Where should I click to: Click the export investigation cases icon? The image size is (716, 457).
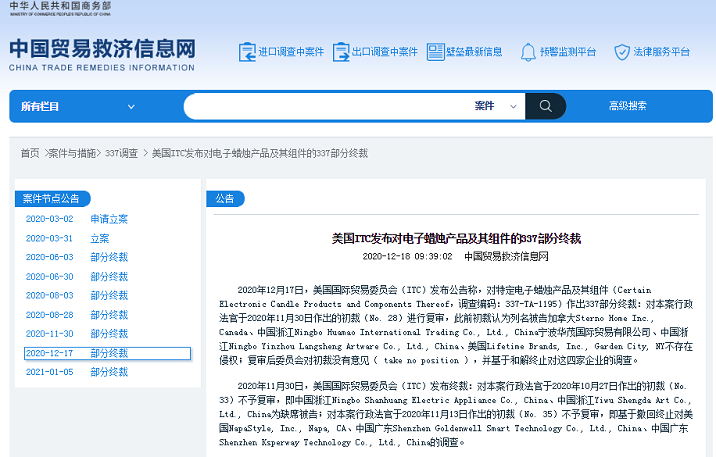341,52
